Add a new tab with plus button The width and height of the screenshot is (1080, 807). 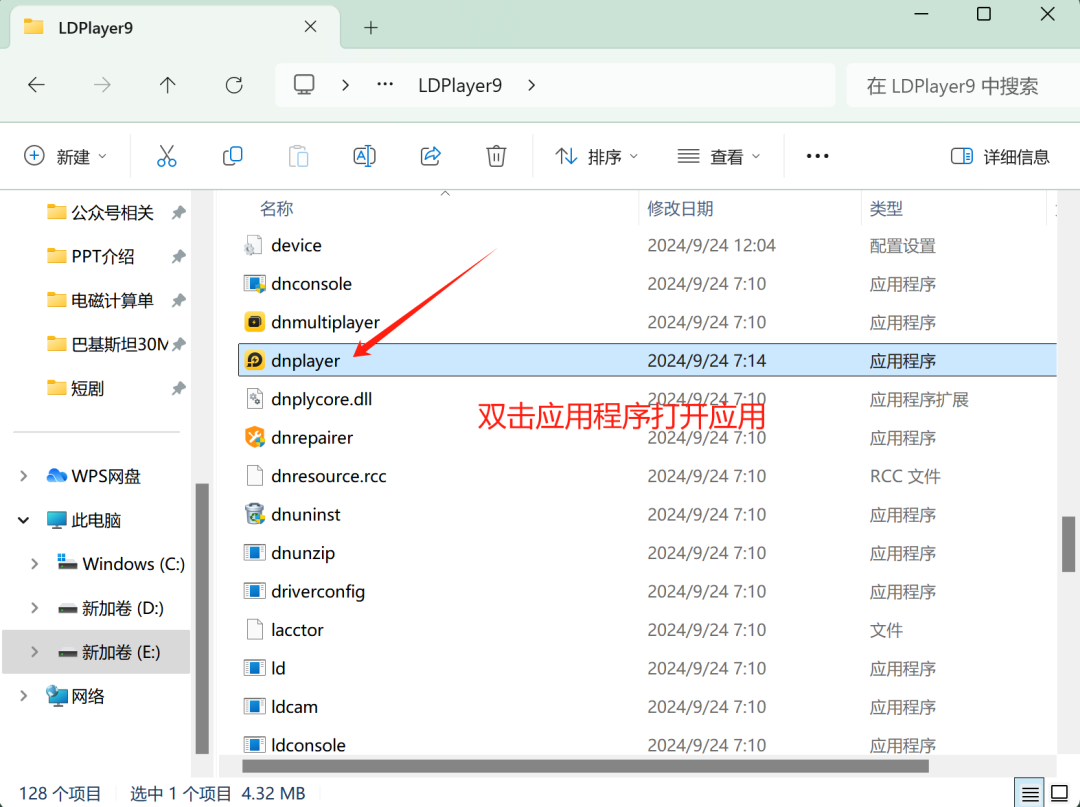point(371,28)
